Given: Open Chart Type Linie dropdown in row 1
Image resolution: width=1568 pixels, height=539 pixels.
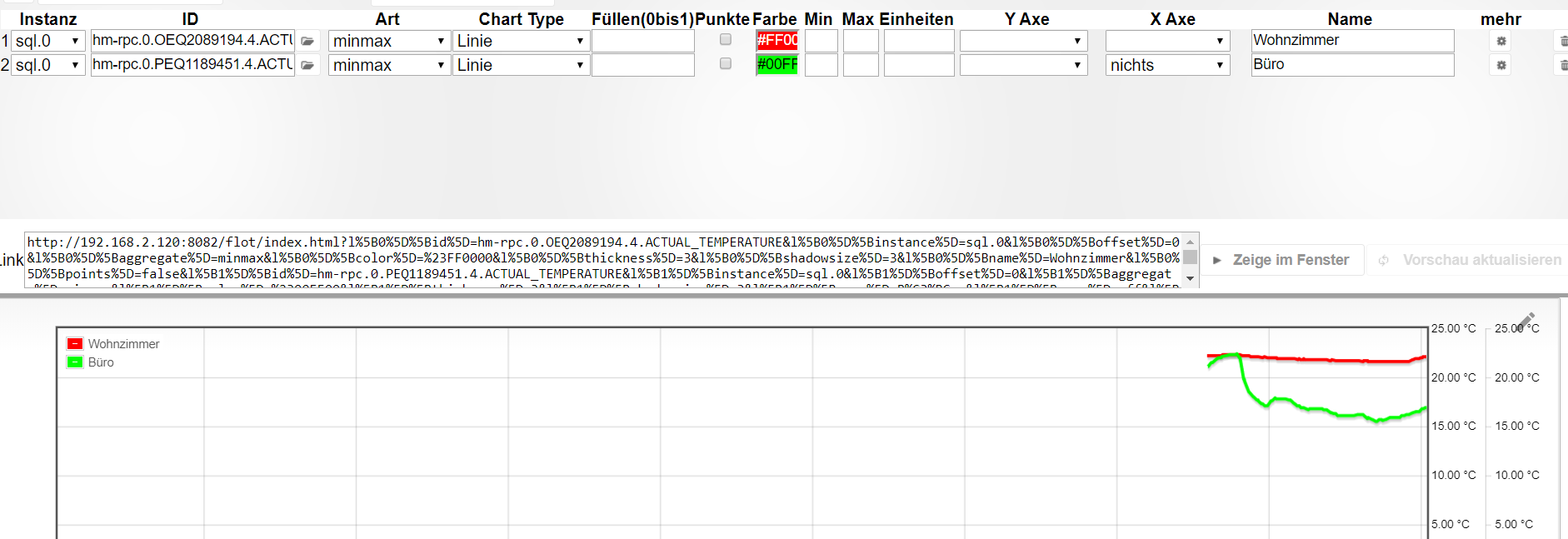Looking at the screenshot, I should tap(521, 41).
